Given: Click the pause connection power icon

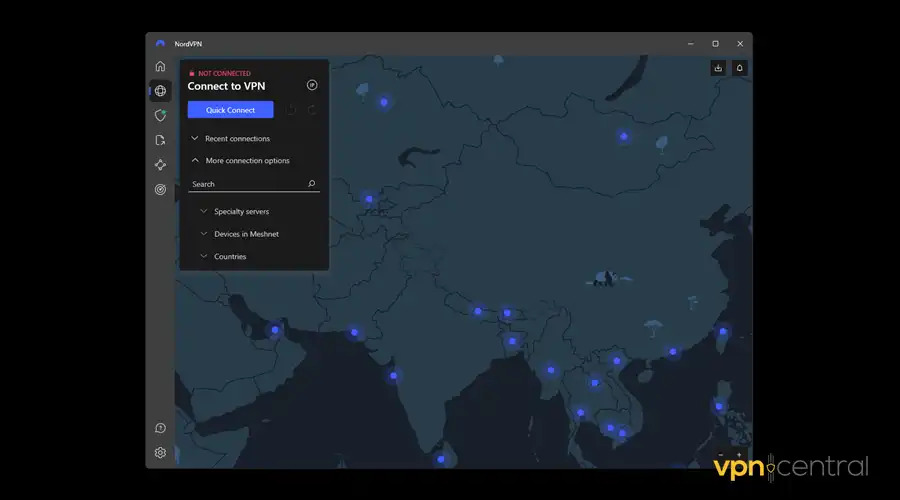Looking at the screenshot, I should click(x=290, y=110).
